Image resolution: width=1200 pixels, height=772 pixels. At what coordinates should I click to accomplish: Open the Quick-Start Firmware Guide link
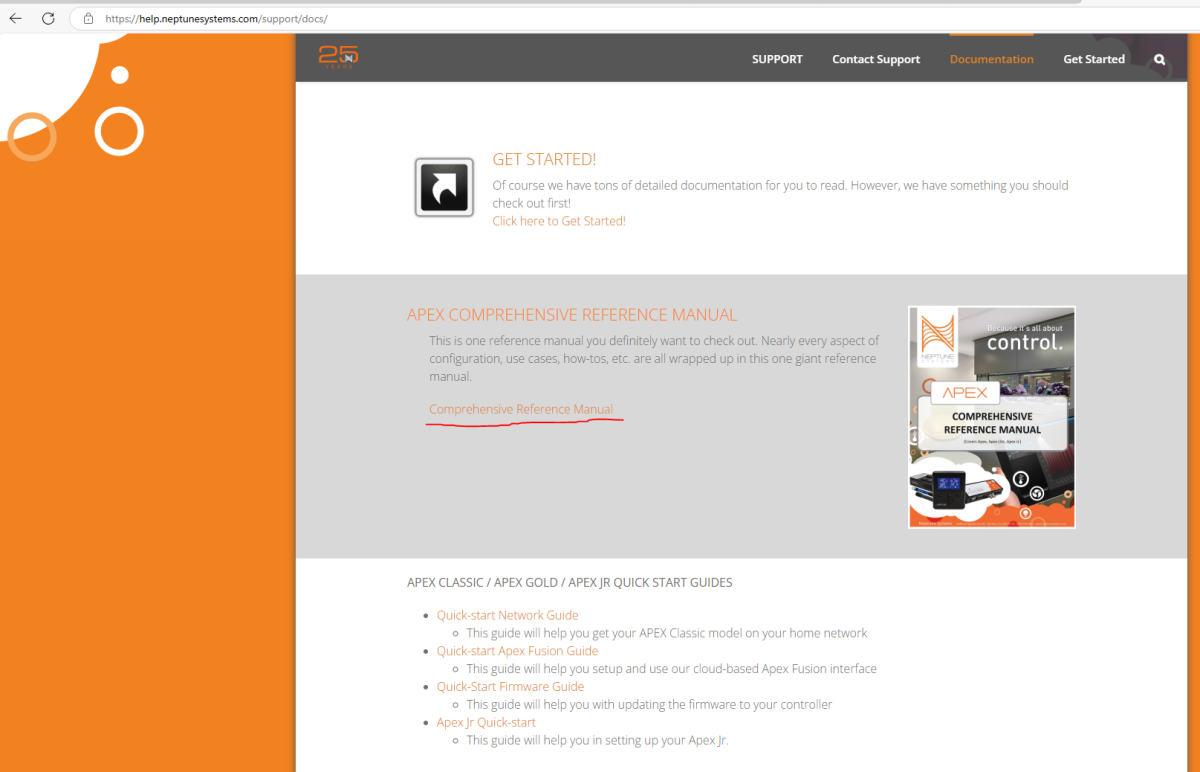coord(510,687)
